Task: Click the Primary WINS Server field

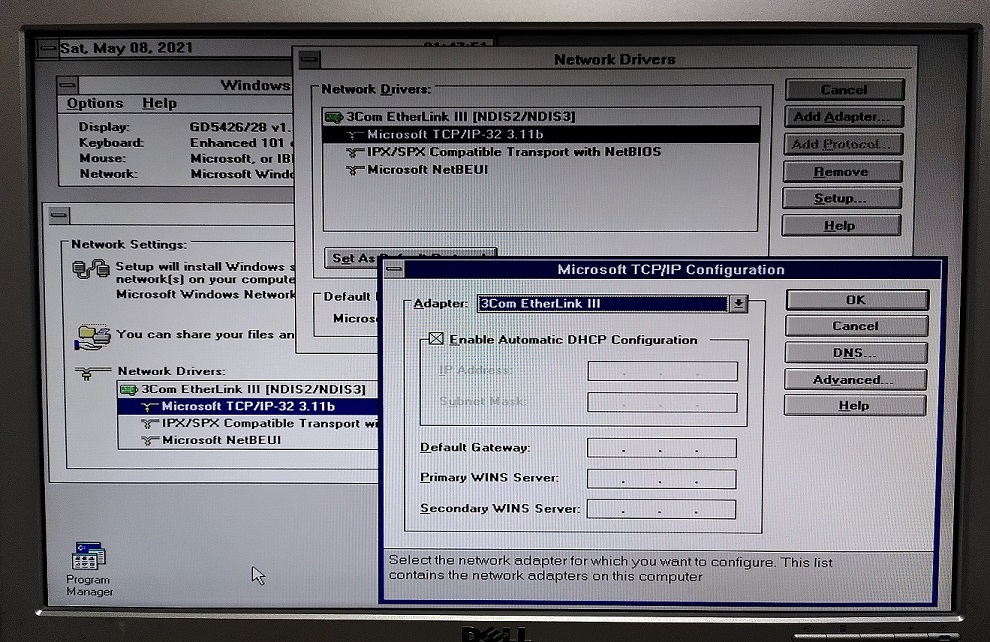Action: tap(661, 479)
